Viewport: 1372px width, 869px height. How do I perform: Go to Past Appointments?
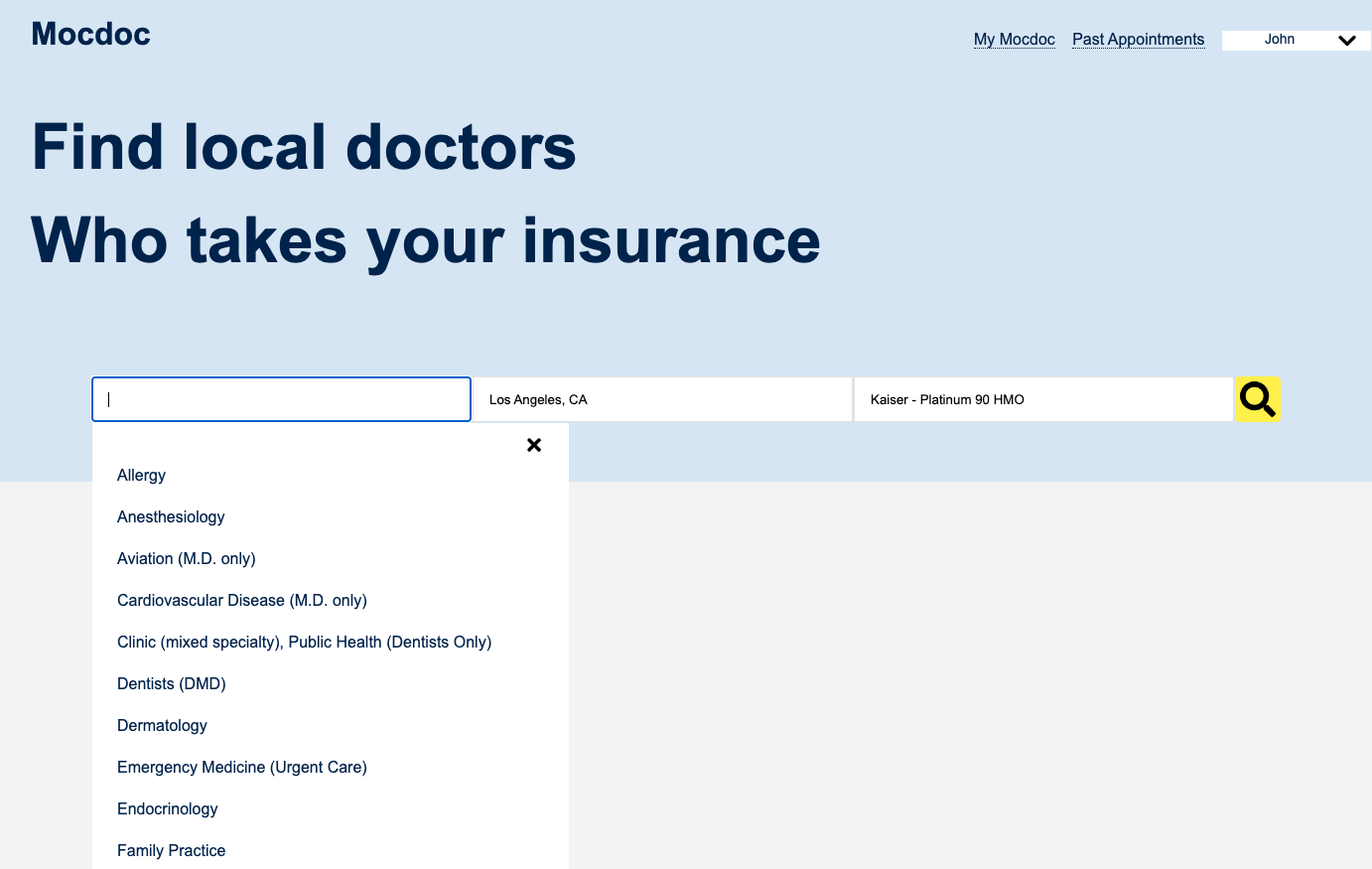tap(1138, 40)
